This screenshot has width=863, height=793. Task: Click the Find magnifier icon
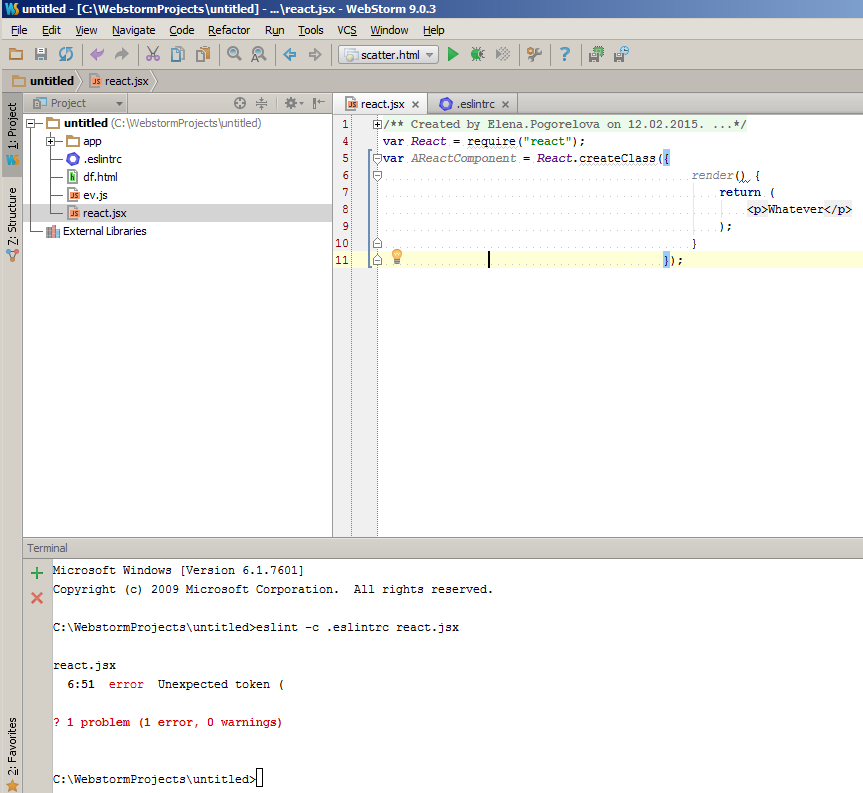234,54
